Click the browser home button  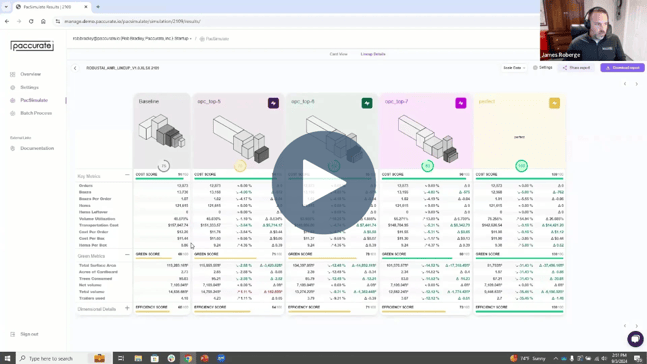43,21
